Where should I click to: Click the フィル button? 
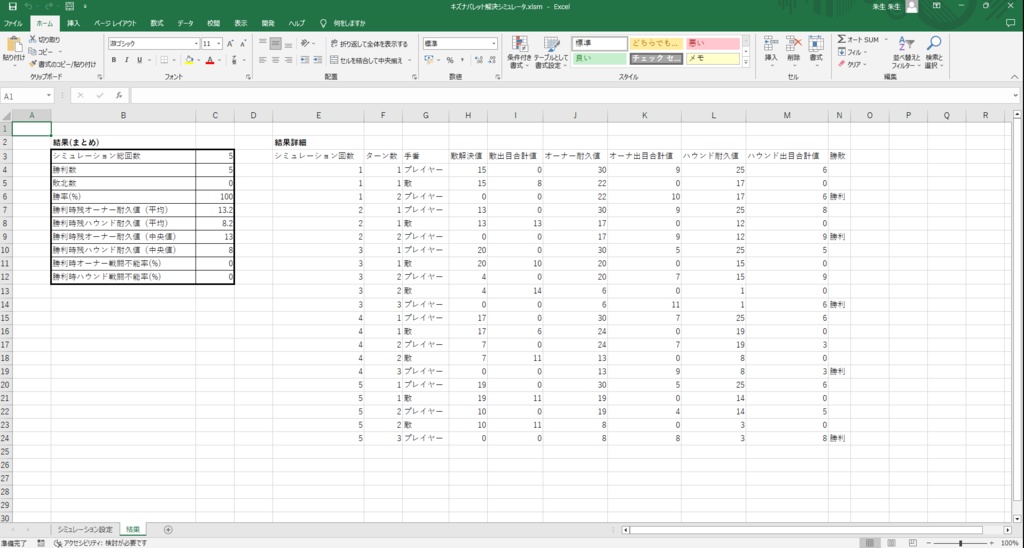[853, 52]
